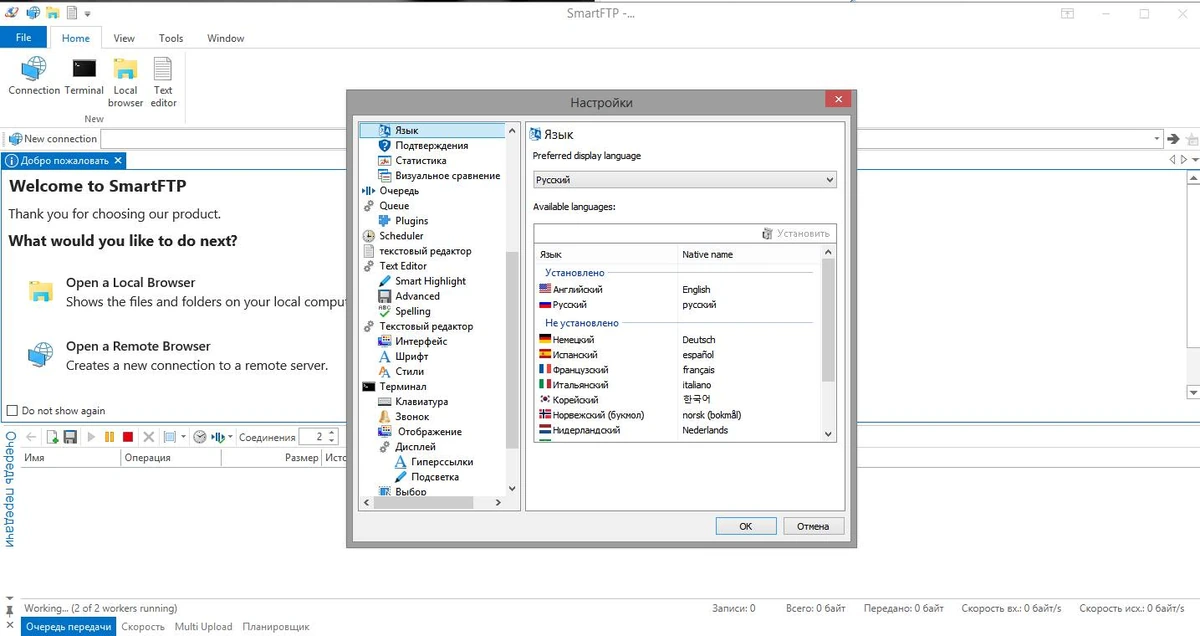Open the Local browser ribbon icon
Viewport: 1200px width, 636px height.
click(x=125, y=83)
